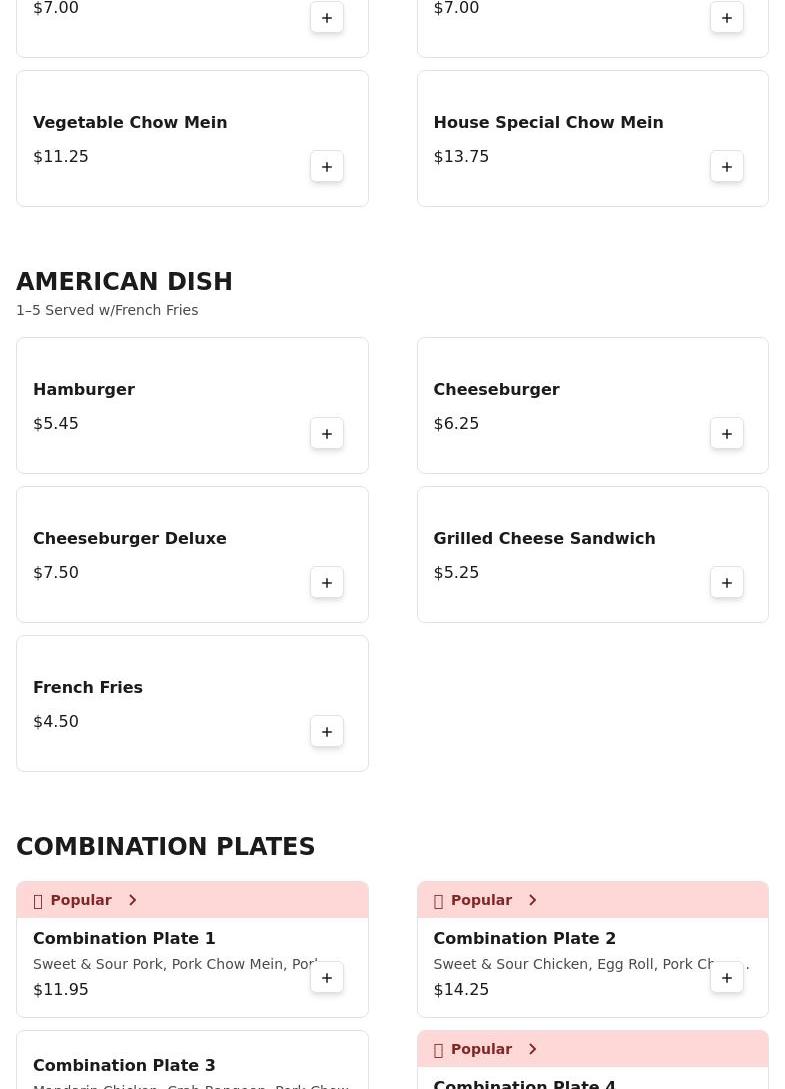Add Vegetable Chow Mein to cart
This screenshot has width=785, height=1089.
327,167
